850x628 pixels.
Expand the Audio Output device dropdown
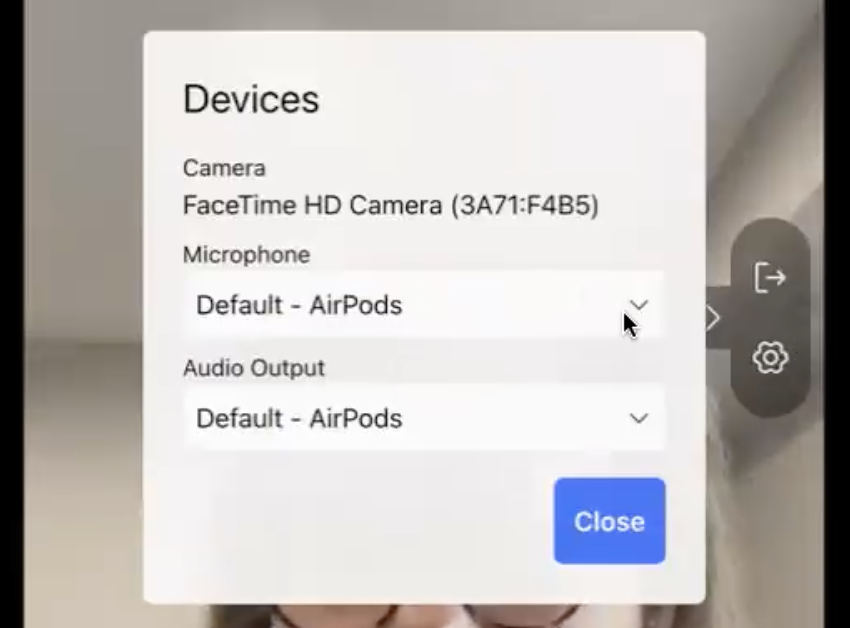[424, 418]
